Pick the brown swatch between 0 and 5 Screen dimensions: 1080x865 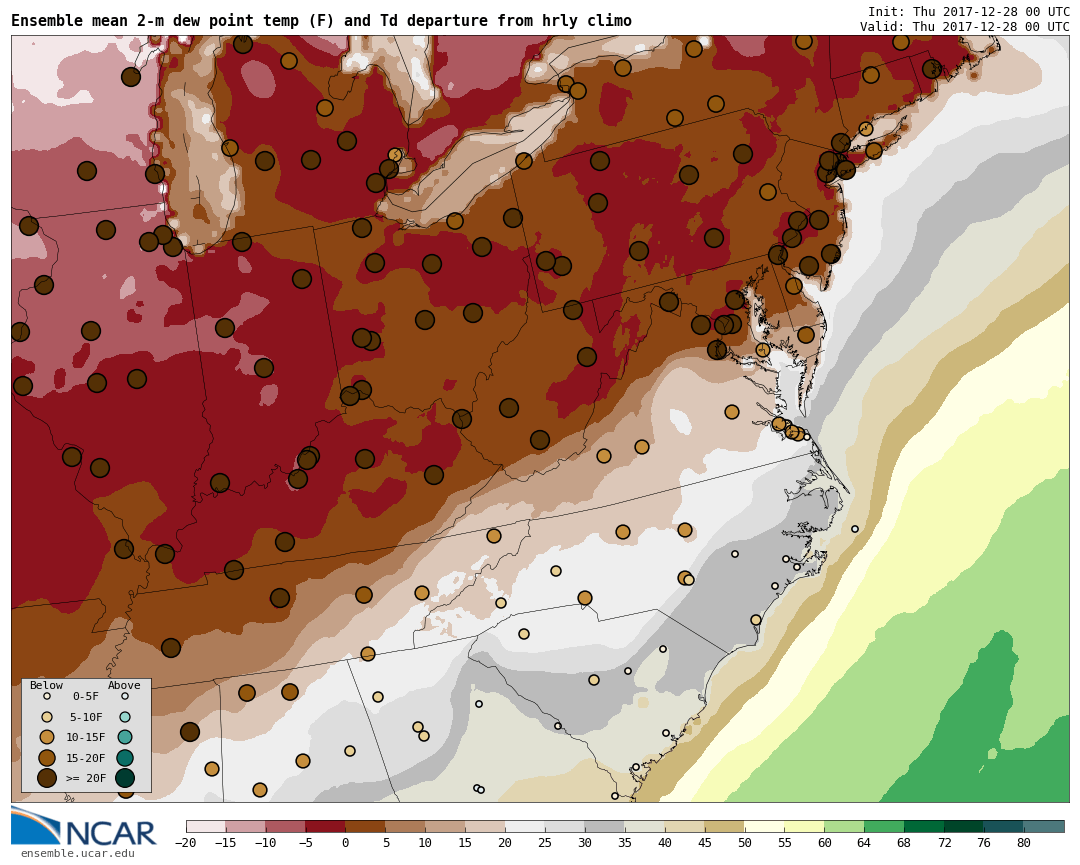(x=366, y=826)
